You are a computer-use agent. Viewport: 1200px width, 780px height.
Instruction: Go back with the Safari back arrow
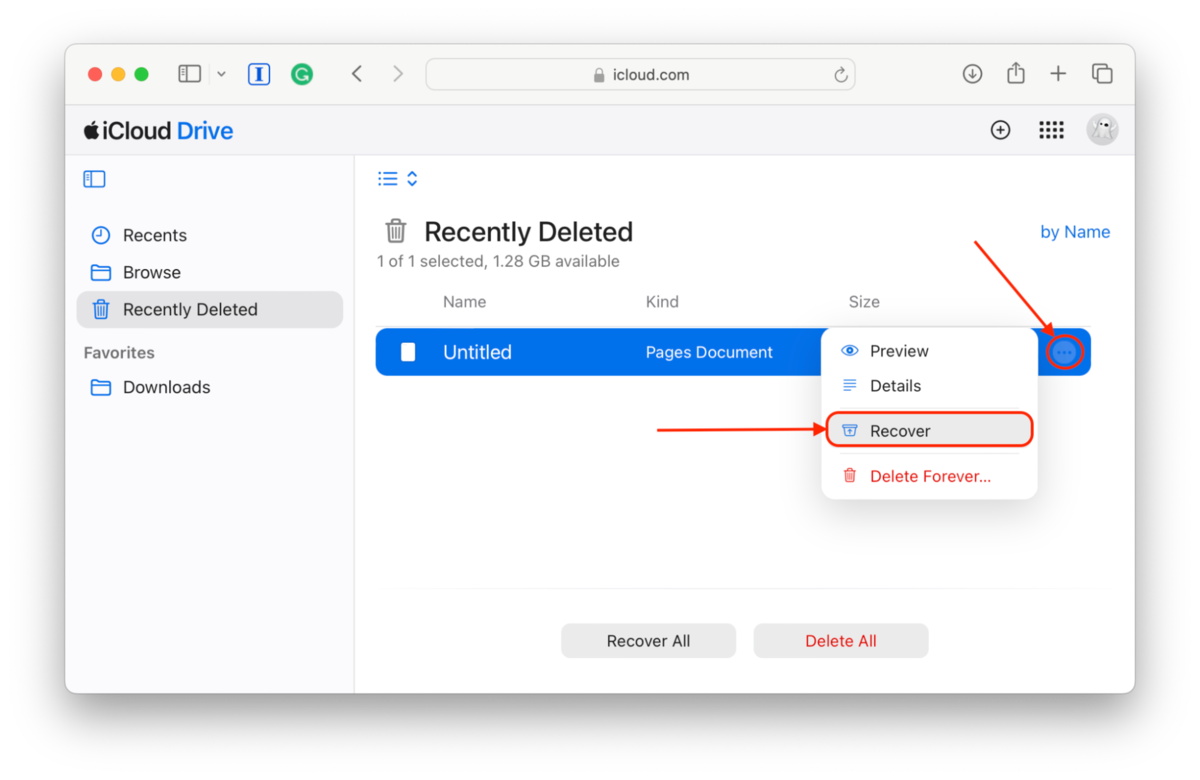click(x=357, y=74)
